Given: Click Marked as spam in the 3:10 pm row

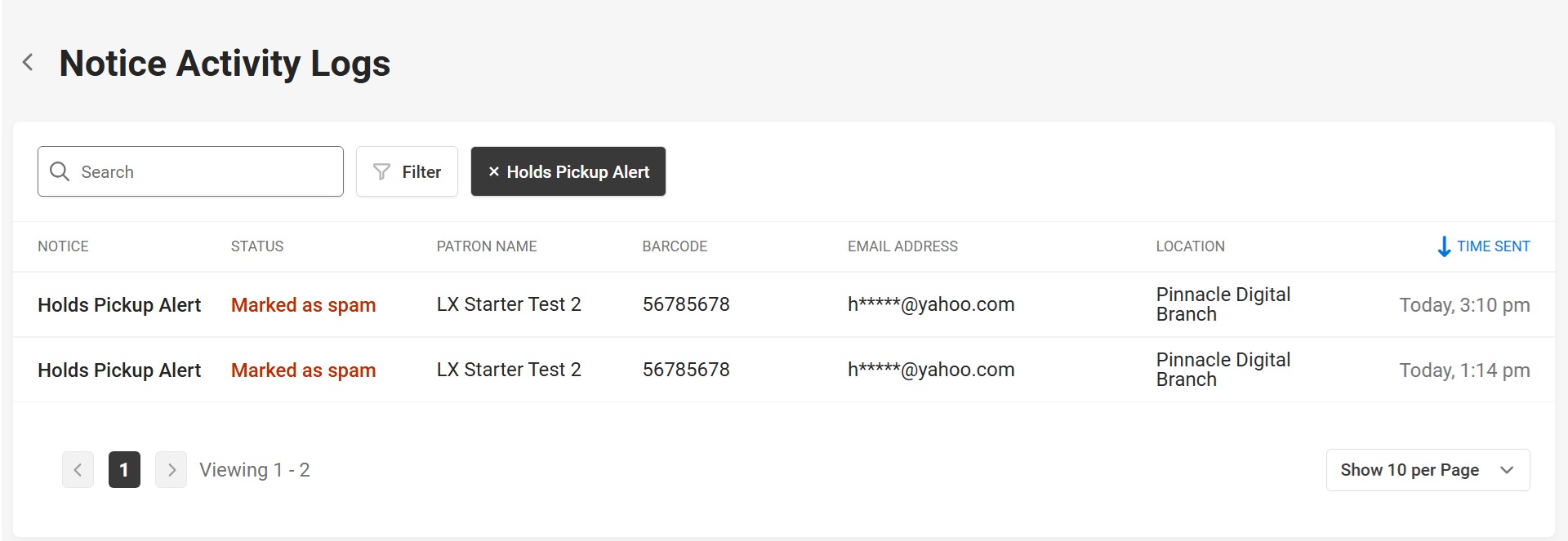Looking at the screenshot, I should 303,304.
